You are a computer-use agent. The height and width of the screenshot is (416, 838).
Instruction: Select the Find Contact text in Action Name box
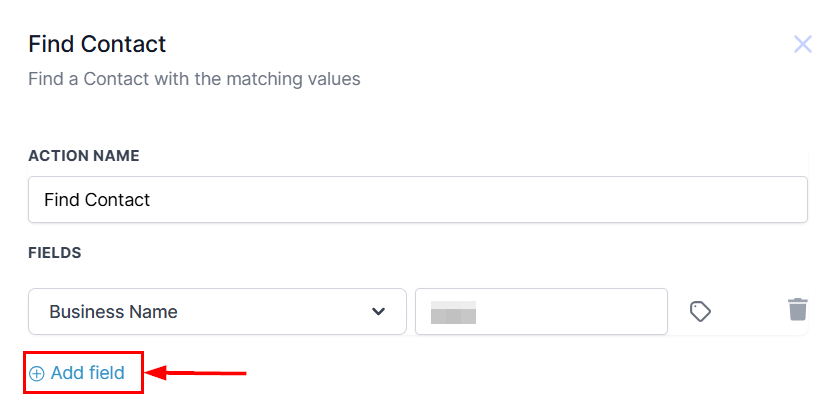[97, 200]
